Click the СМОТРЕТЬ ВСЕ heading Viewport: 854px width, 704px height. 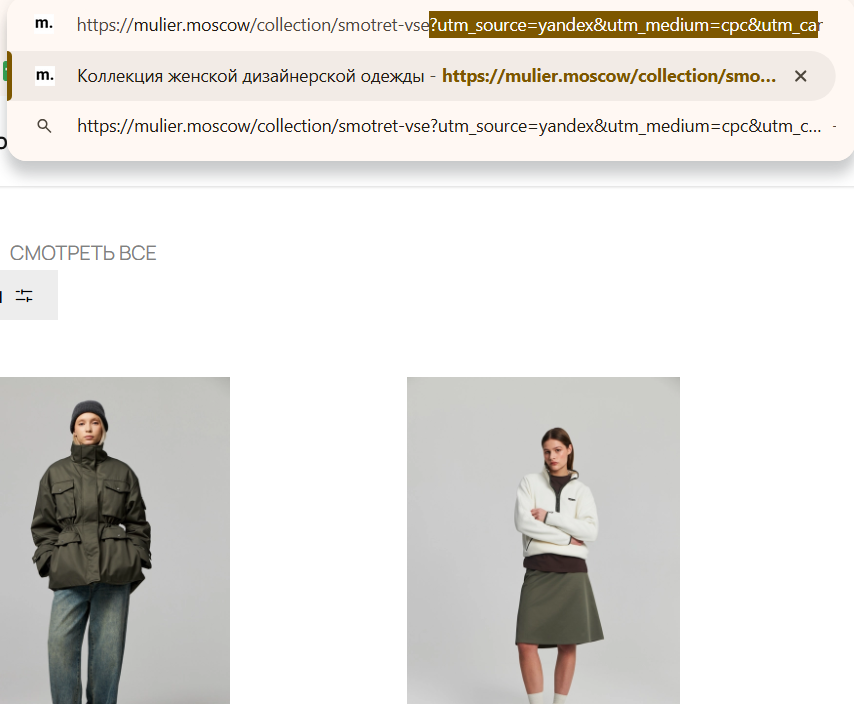coord(83,253)
